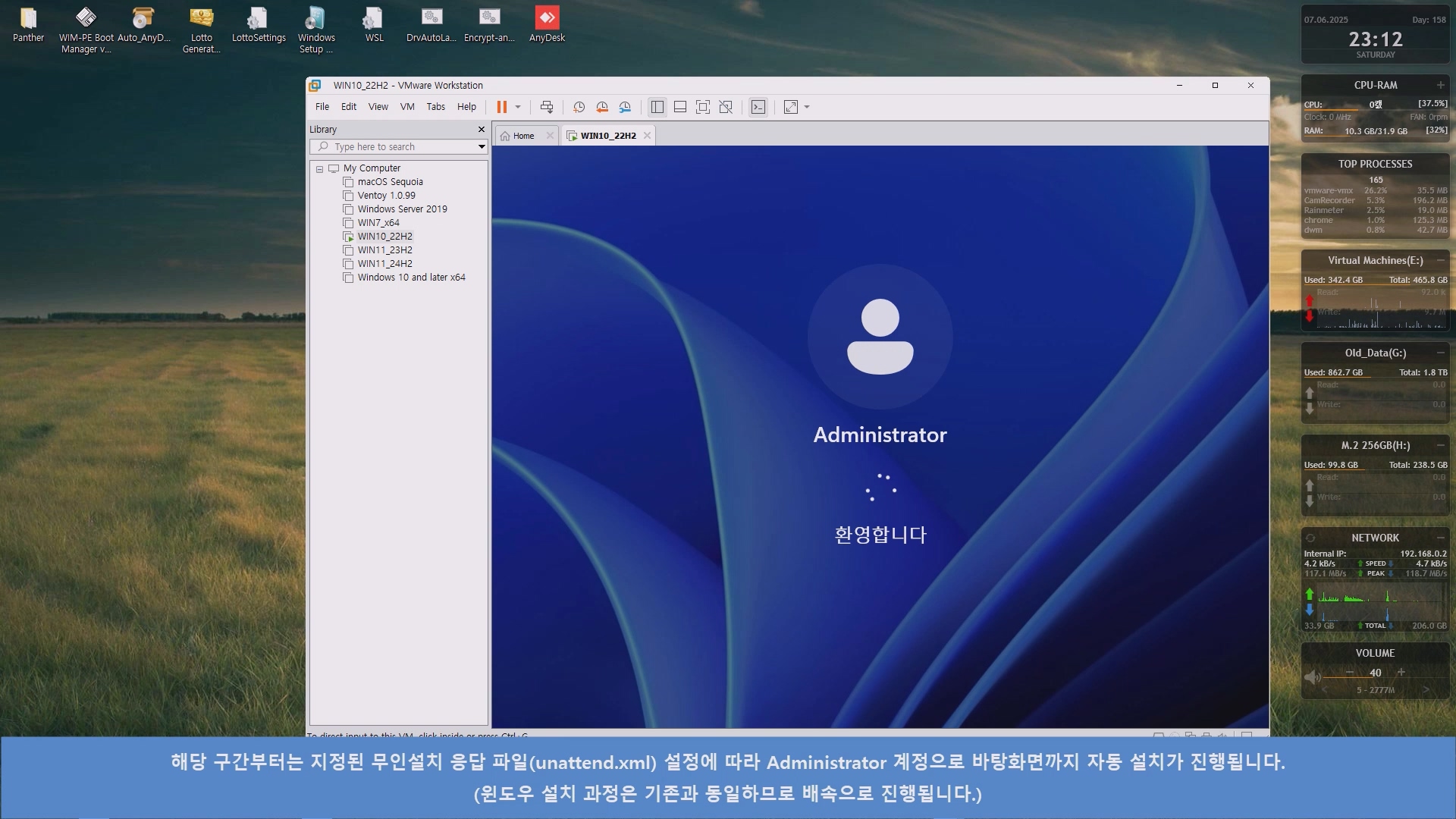Decrease volume with the minus button
This screenshot has height=819, width=1456.
pos(1350,673)
